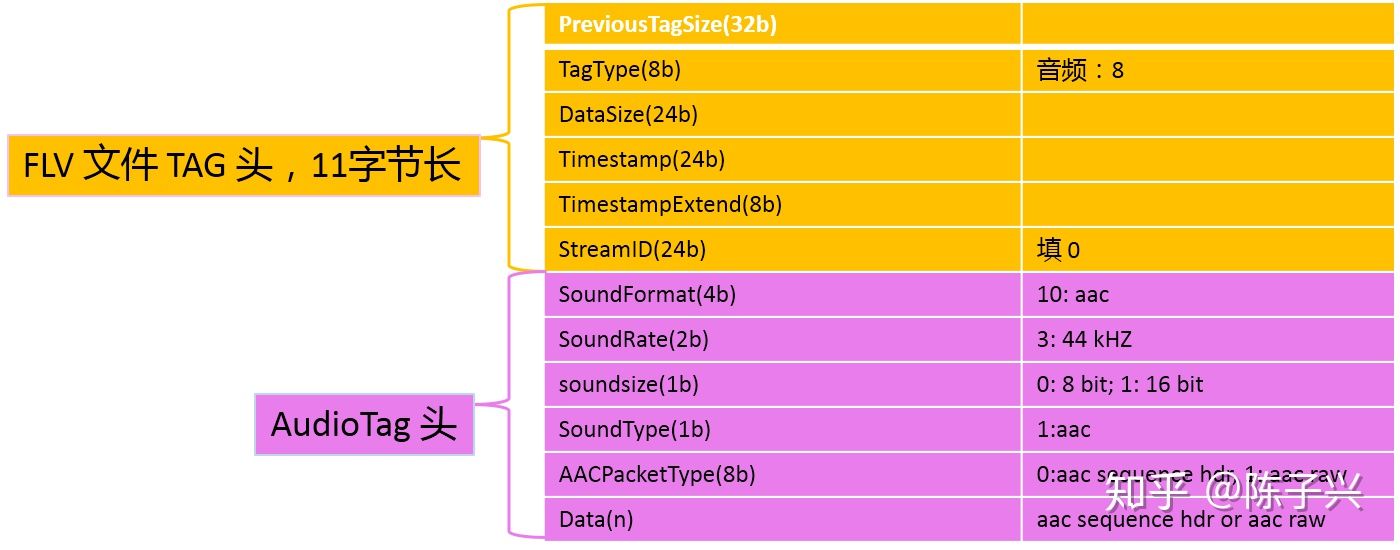The image size is (1400, 550).
Task: Click the pink AudioTag header label box
Action: point(364,425)
